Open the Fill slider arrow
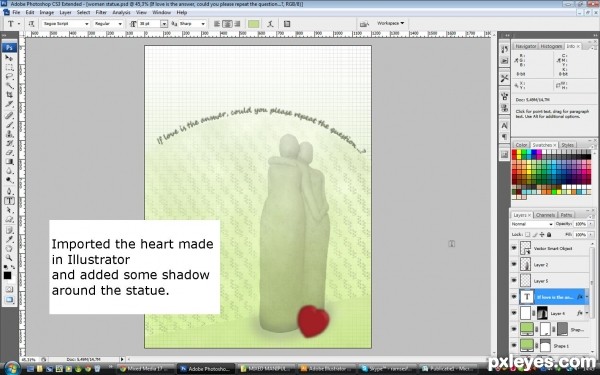 coord(591,234)
